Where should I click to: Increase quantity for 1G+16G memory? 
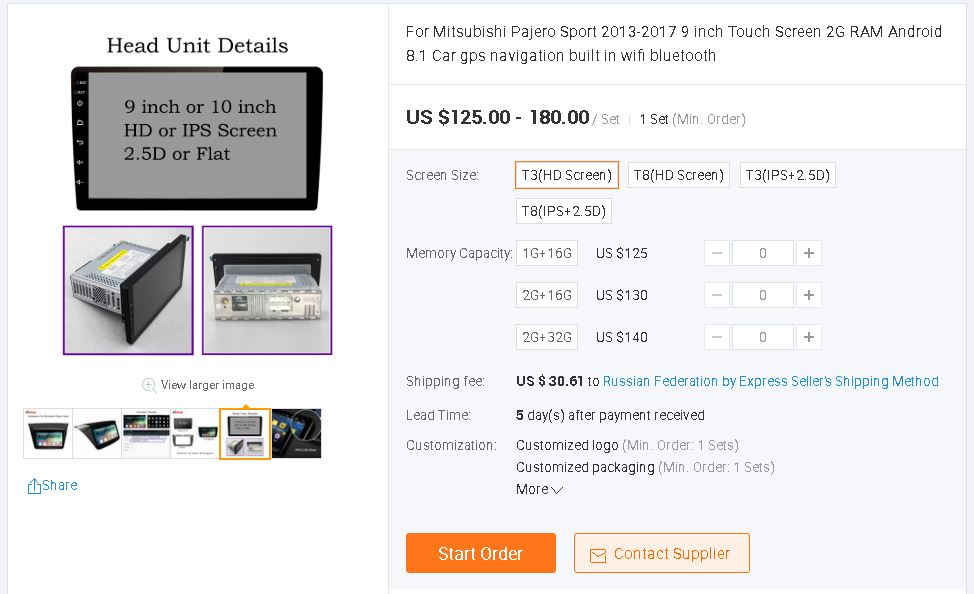click(x=809, y=253)
